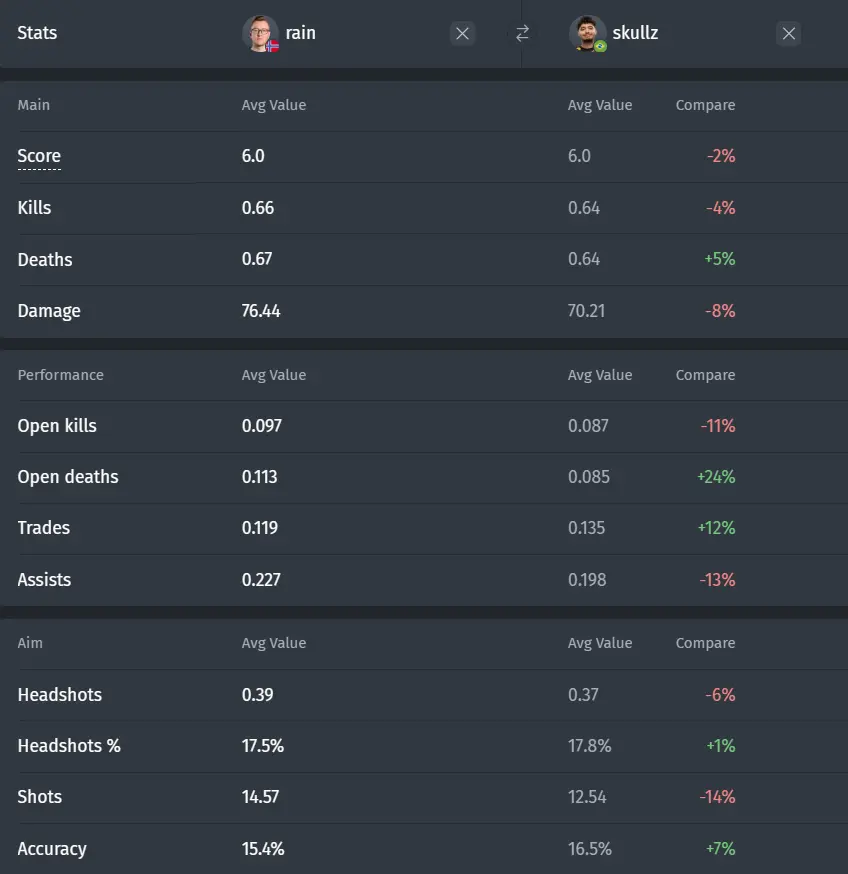Remove skullz from the comparison
Image resolution: width=848 pixels, height=874 pixels.
(788, 33)
